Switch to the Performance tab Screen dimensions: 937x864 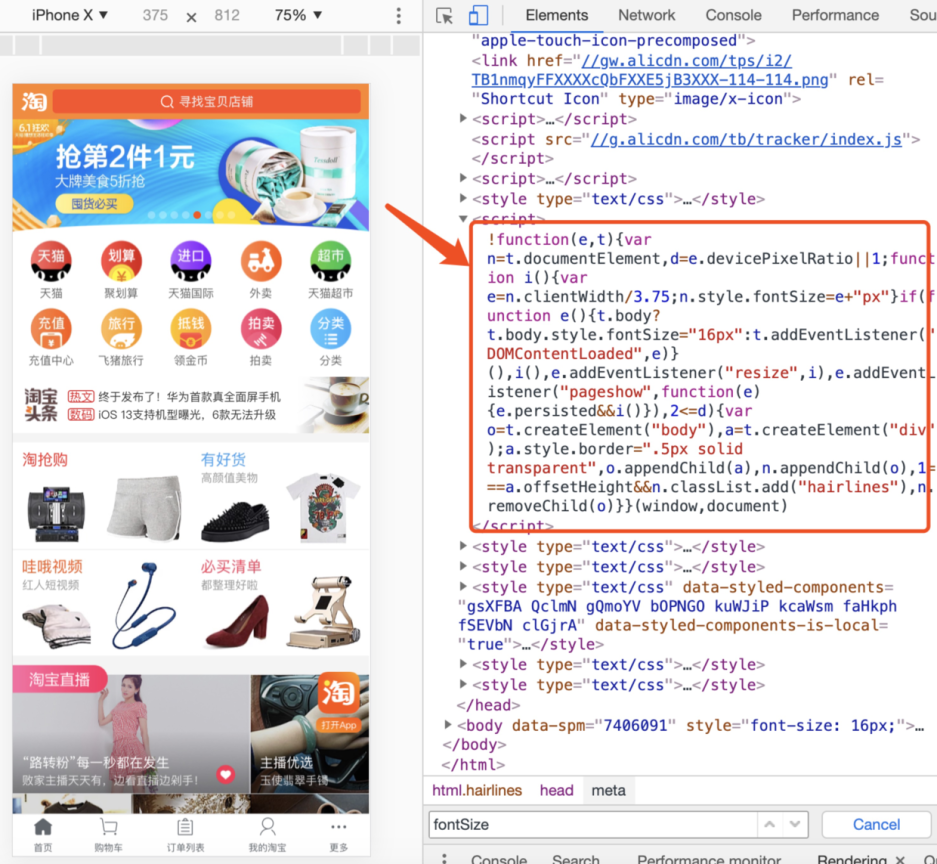click(835, 16)
